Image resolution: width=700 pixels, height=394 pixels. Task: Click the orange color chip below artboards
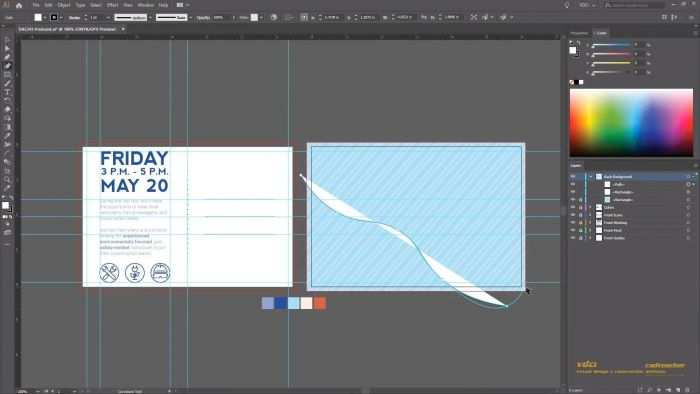pos(320,303)
